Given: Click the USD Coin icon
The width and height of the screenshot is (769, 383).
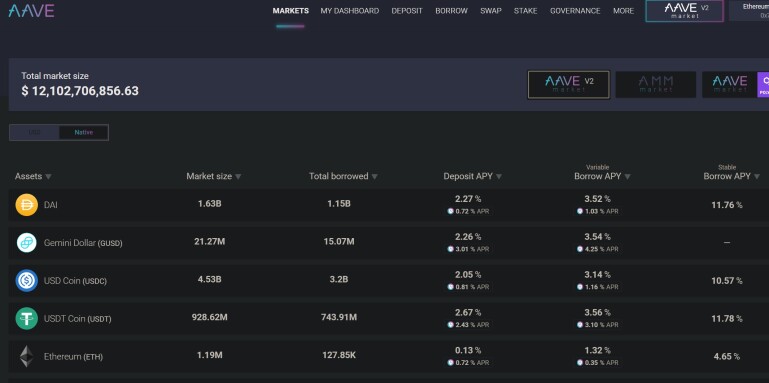Looking at the screenshot, I should [x=26, y=281].
